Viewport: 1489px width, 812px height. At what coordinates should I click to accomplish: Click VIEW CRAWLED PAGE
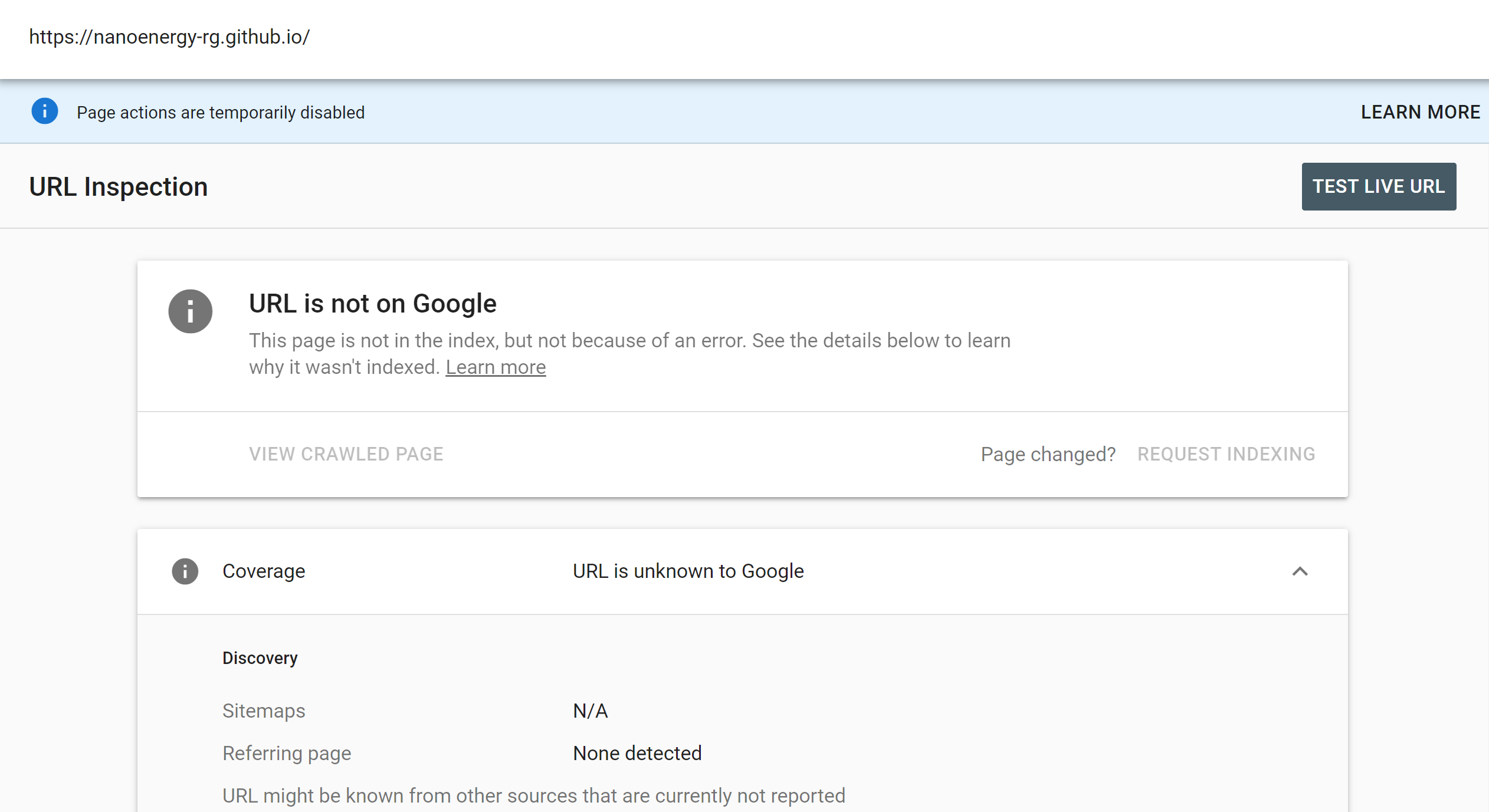346,454
